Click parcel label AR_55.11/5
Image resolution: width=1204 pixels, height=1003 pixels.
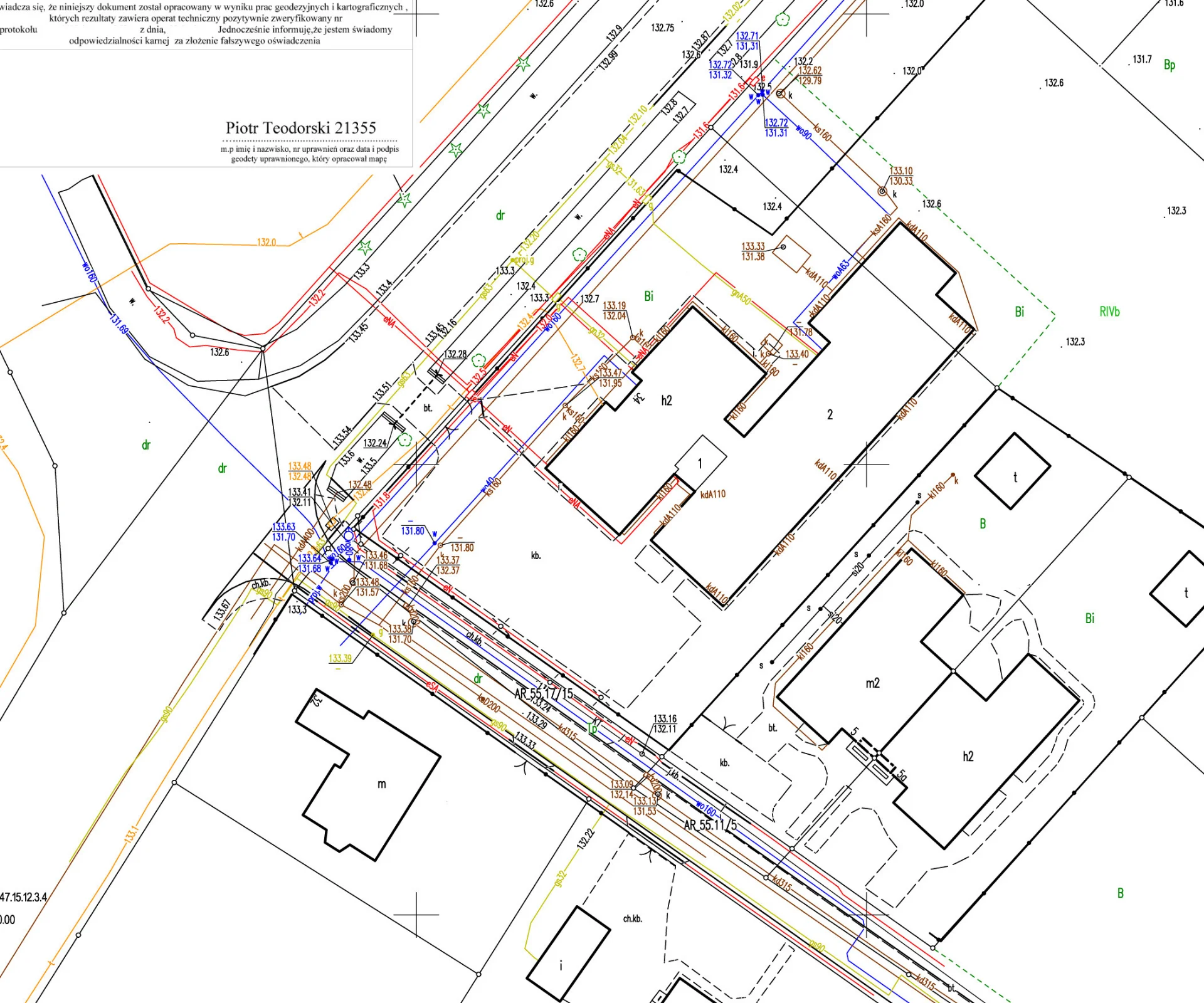pyautogui.click(x=710, y=825)
